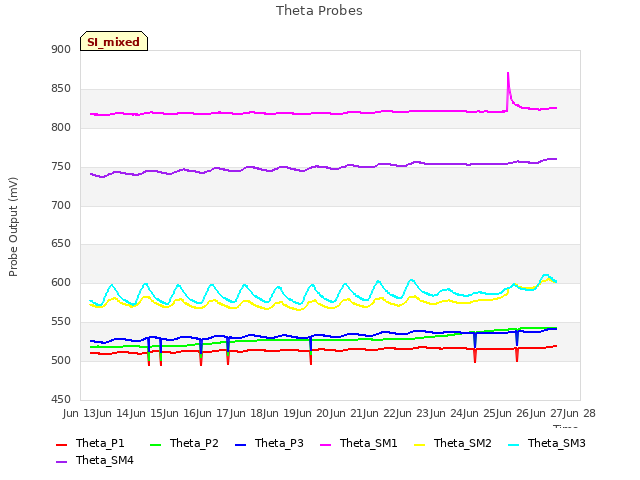Click the blue Theta_P3 legend swatch
Viewport: 640px width, 480px height.
[x=241, y=444]
